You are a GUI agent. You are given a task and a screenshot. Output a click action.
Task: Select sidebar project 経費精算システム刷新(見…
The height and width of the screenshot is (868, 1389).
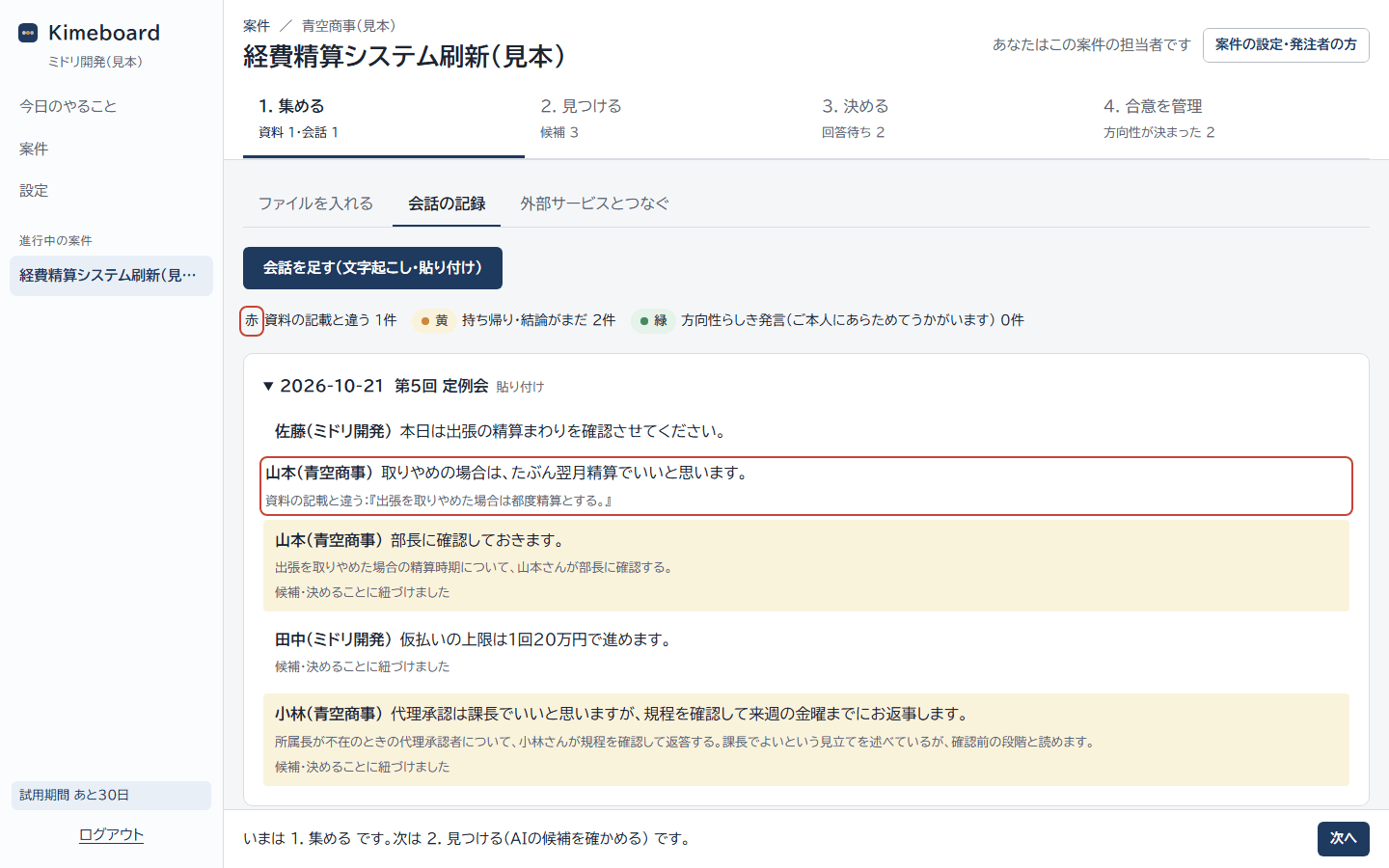point(111,276)
